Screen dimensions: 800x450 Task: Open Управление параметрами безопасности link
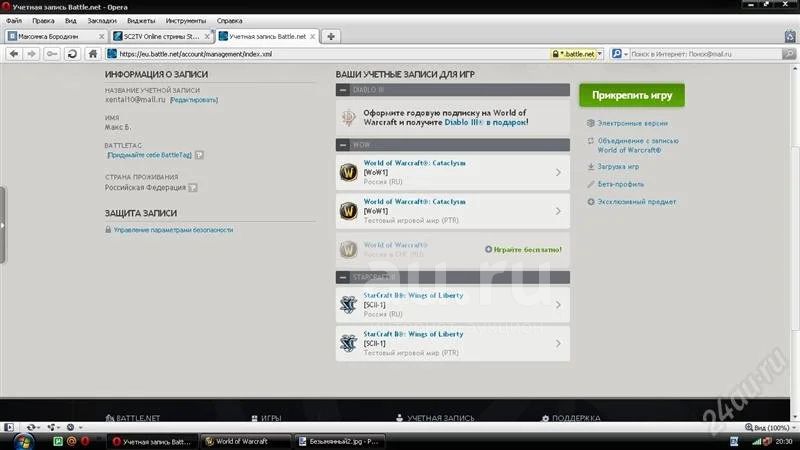point(173,230)
